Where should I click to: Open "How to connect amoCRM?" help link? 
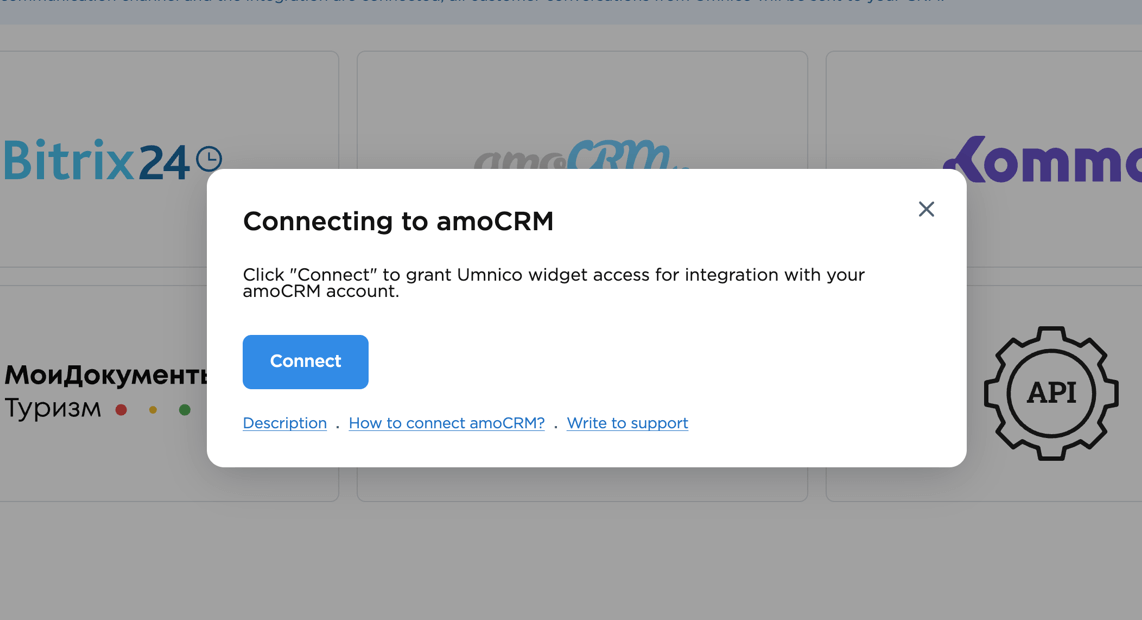[446, 423]
